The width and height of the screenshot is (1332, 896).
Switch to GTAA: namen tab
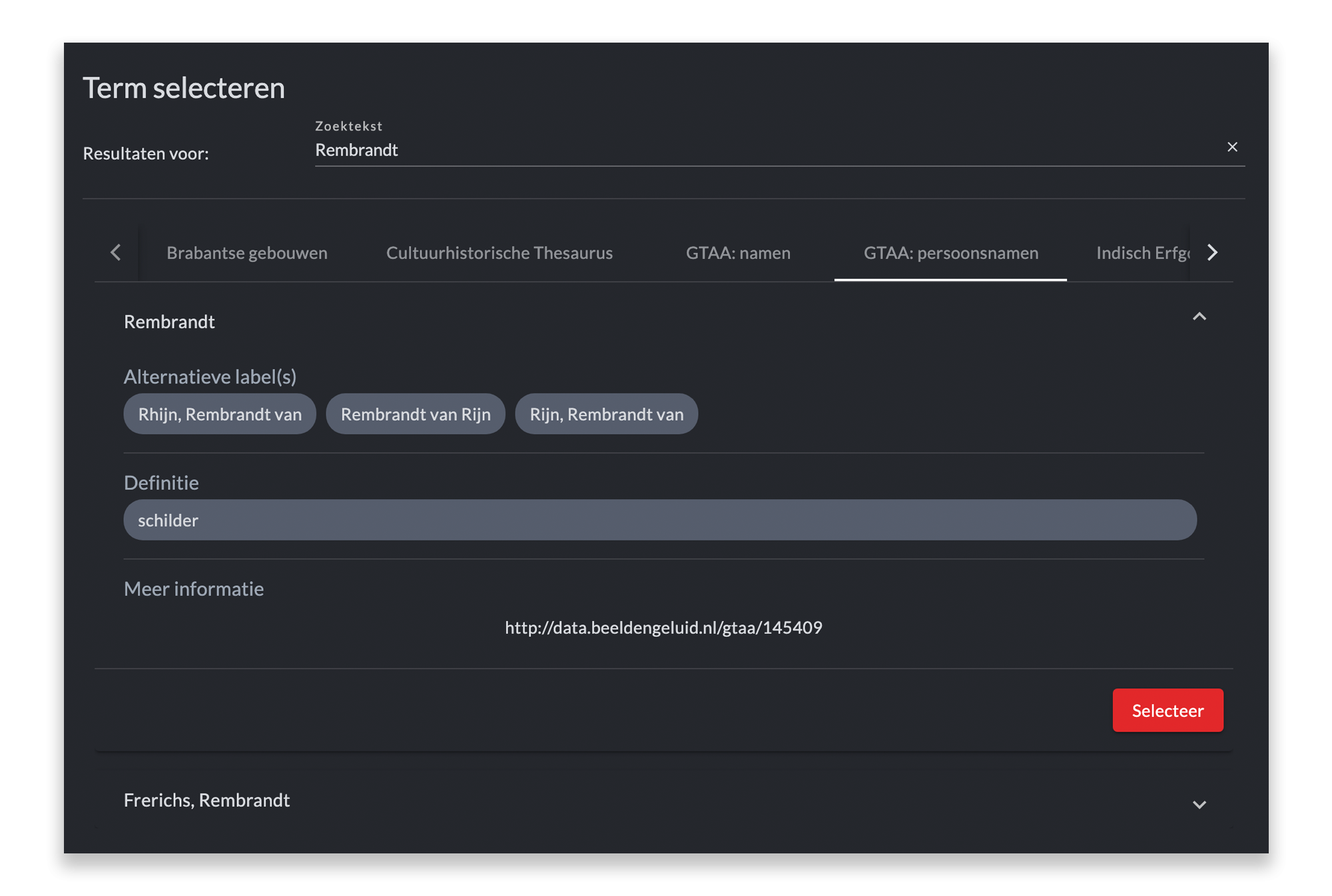[x=738, y=253]
